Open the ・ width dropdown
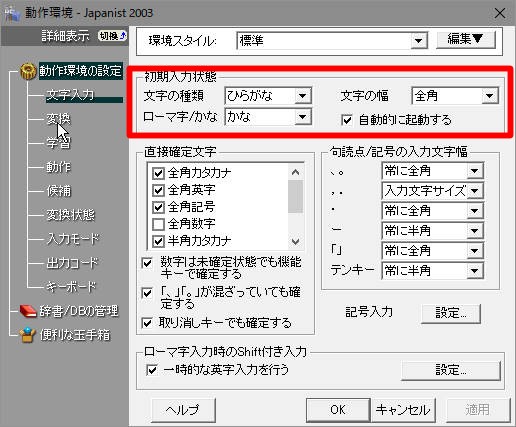This screenshot has width=516, height=427. [475, 211]
